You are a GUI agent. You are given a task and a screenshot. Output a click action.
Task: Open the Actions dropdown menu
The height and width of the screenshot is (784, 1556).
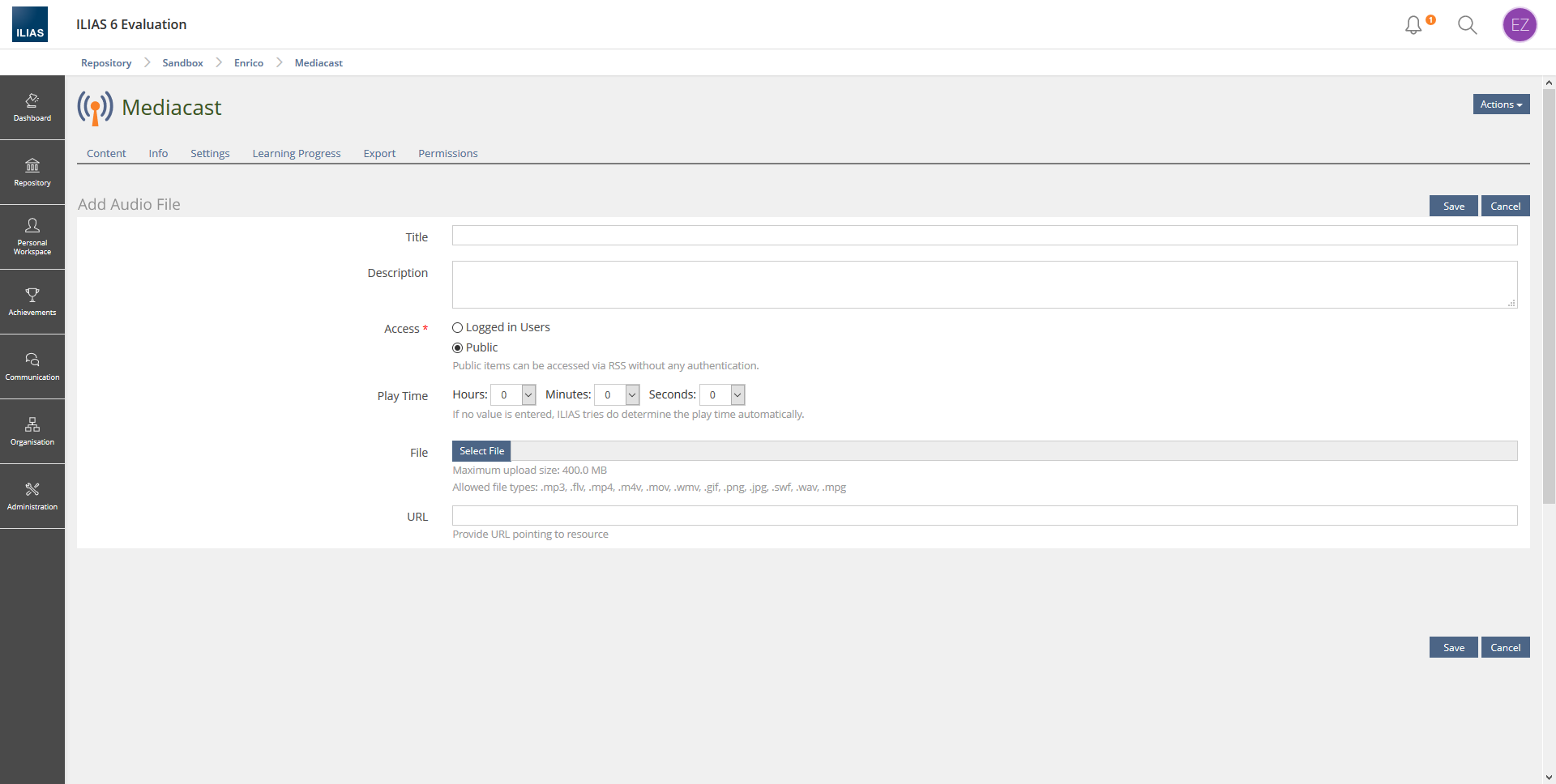tap(1501, 104)
